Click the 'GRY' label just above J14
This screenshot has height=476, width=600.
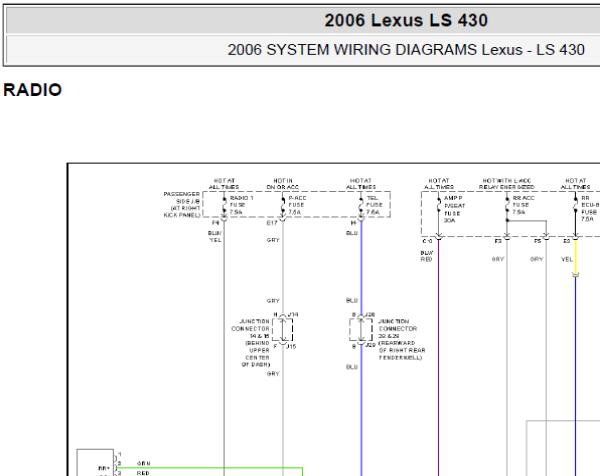(273, 301)
